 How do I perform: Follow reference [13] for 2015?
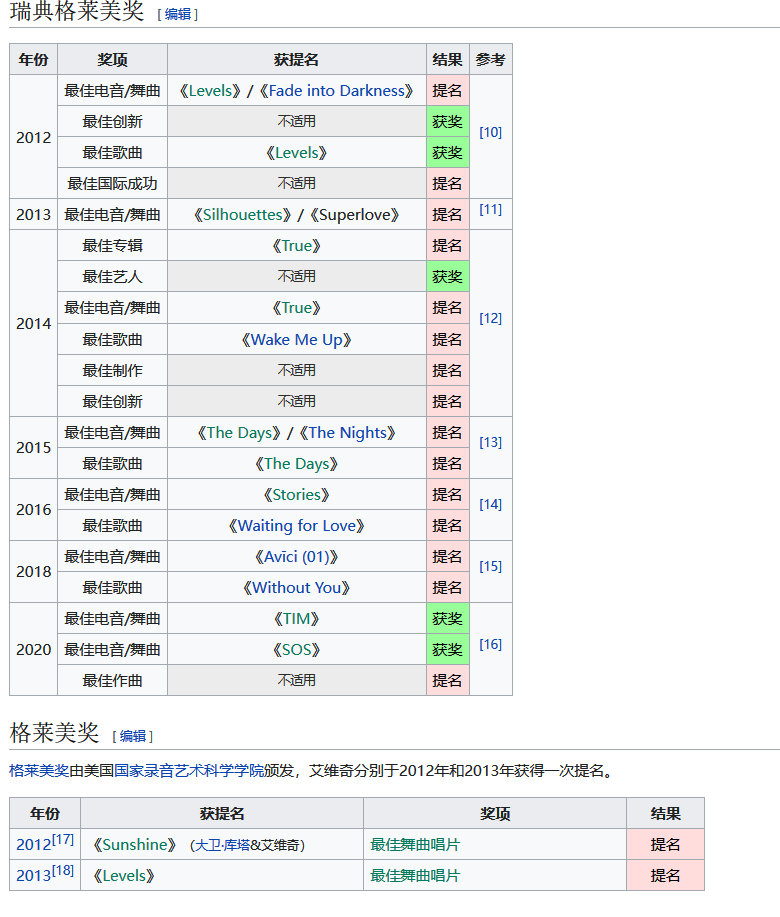(491, 442)
